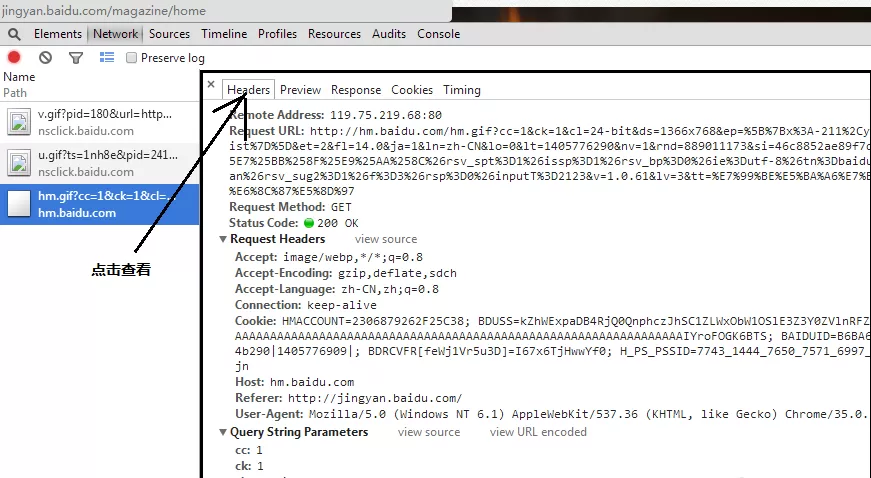Open the Sources panel tab
This screenshot has width=871, height=478.
tap(169, 34)
